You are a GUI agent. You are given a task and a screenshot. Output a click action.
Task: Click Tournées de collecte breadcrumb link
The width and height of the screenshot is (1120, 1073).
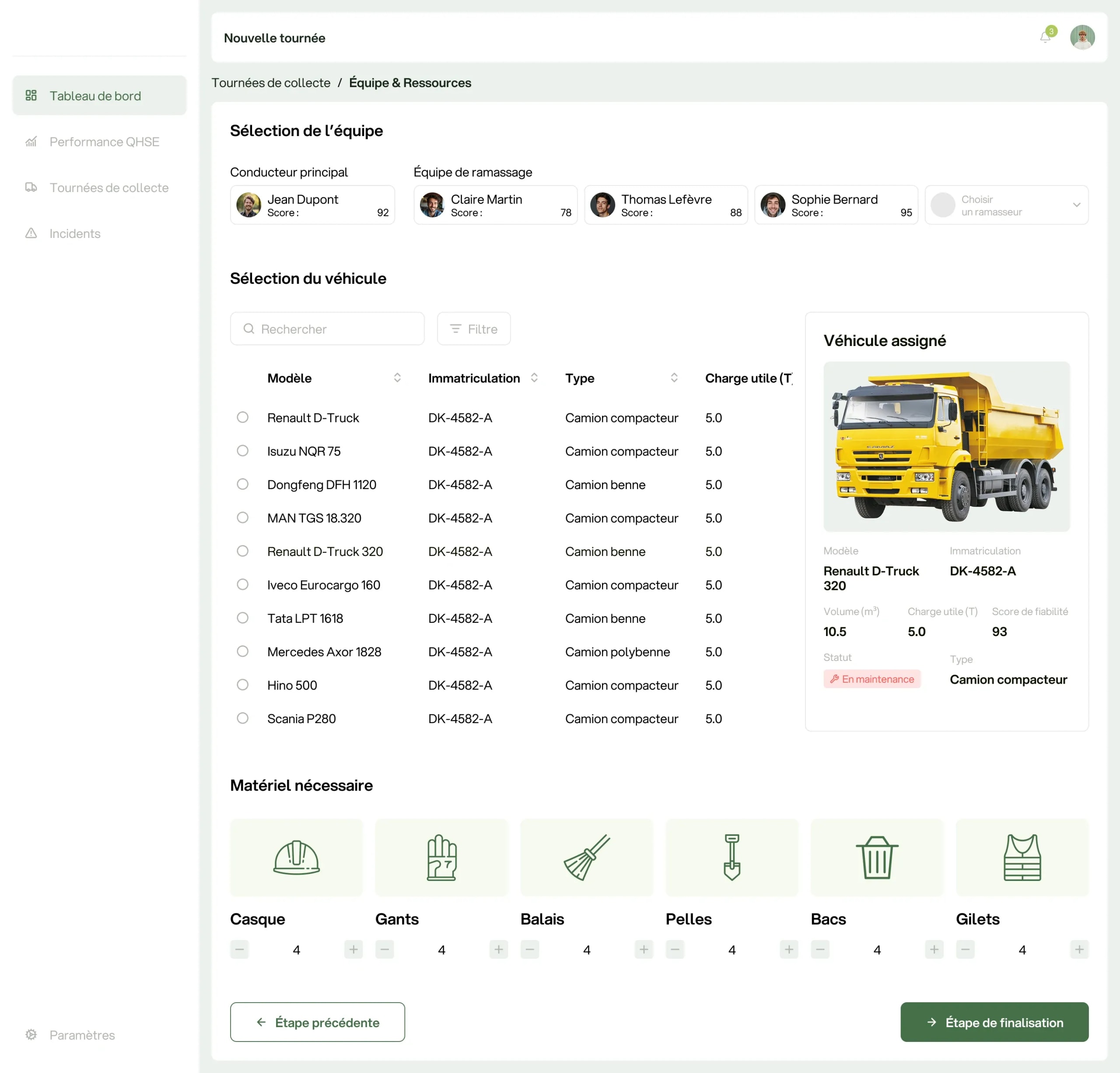pos(271,83)
